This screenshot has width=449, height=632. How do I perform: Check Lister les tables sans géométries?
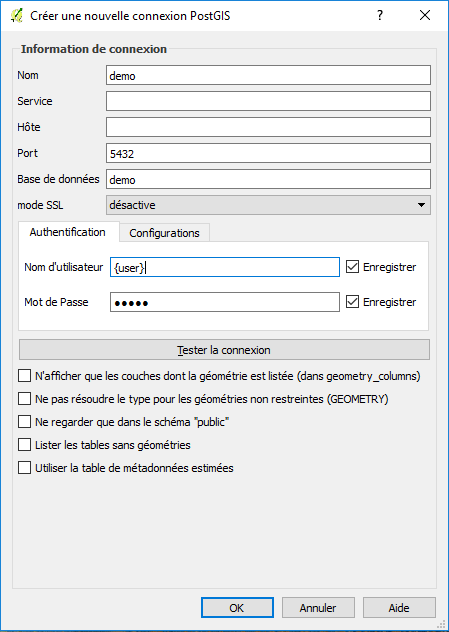coord(25,445)
